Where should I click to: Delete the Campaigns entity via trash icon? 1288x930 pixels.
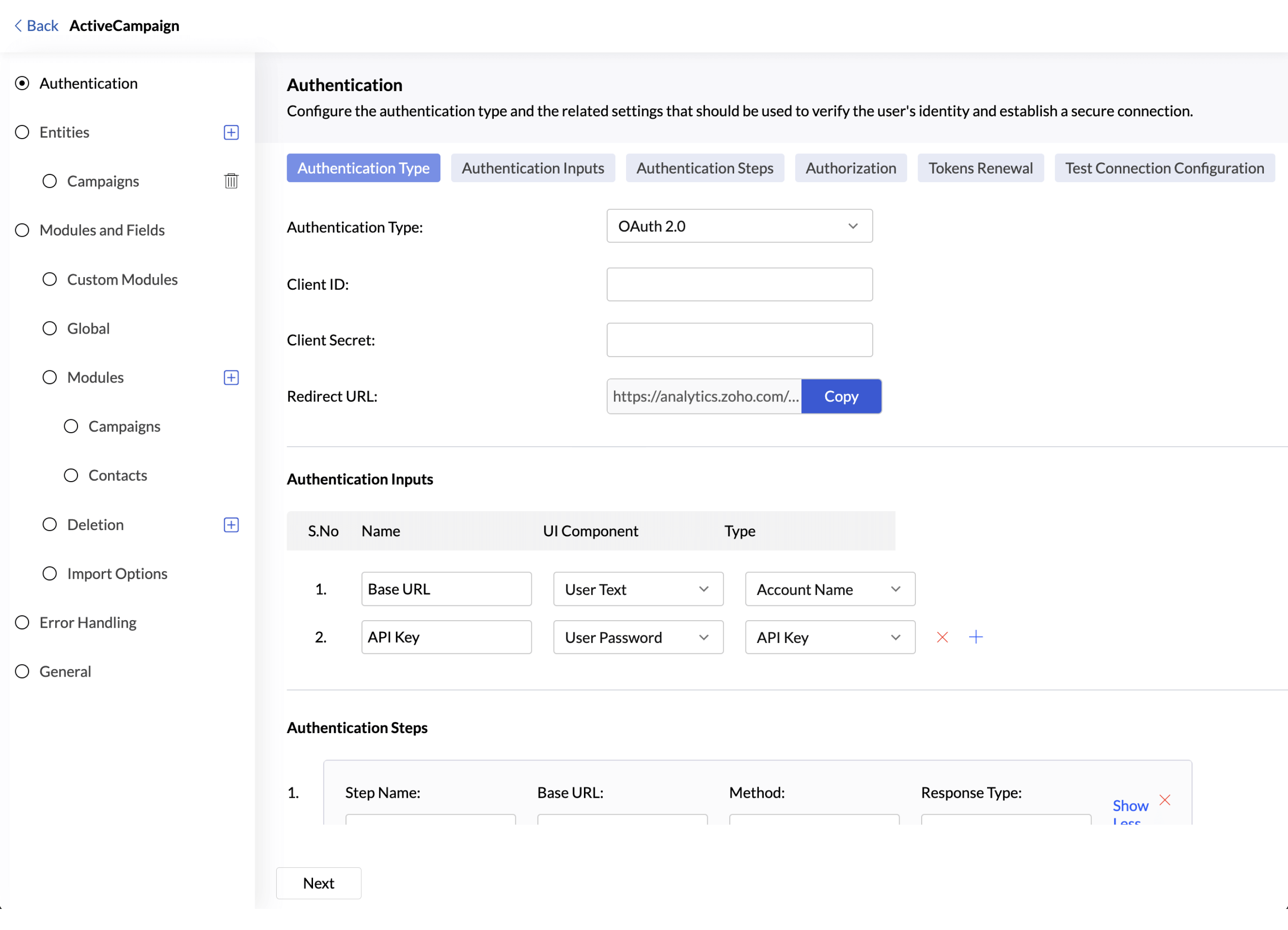click(231, 181)
